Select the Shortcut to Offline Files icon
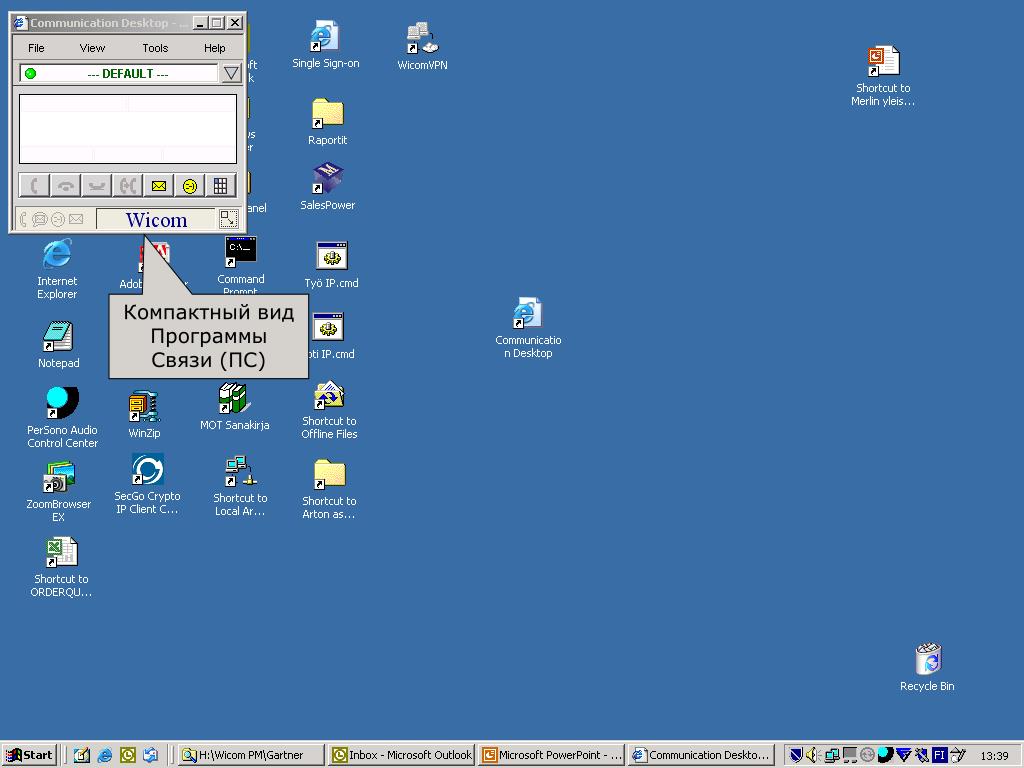Screen dimensions: 1024x768 click(x=328, y=409)
